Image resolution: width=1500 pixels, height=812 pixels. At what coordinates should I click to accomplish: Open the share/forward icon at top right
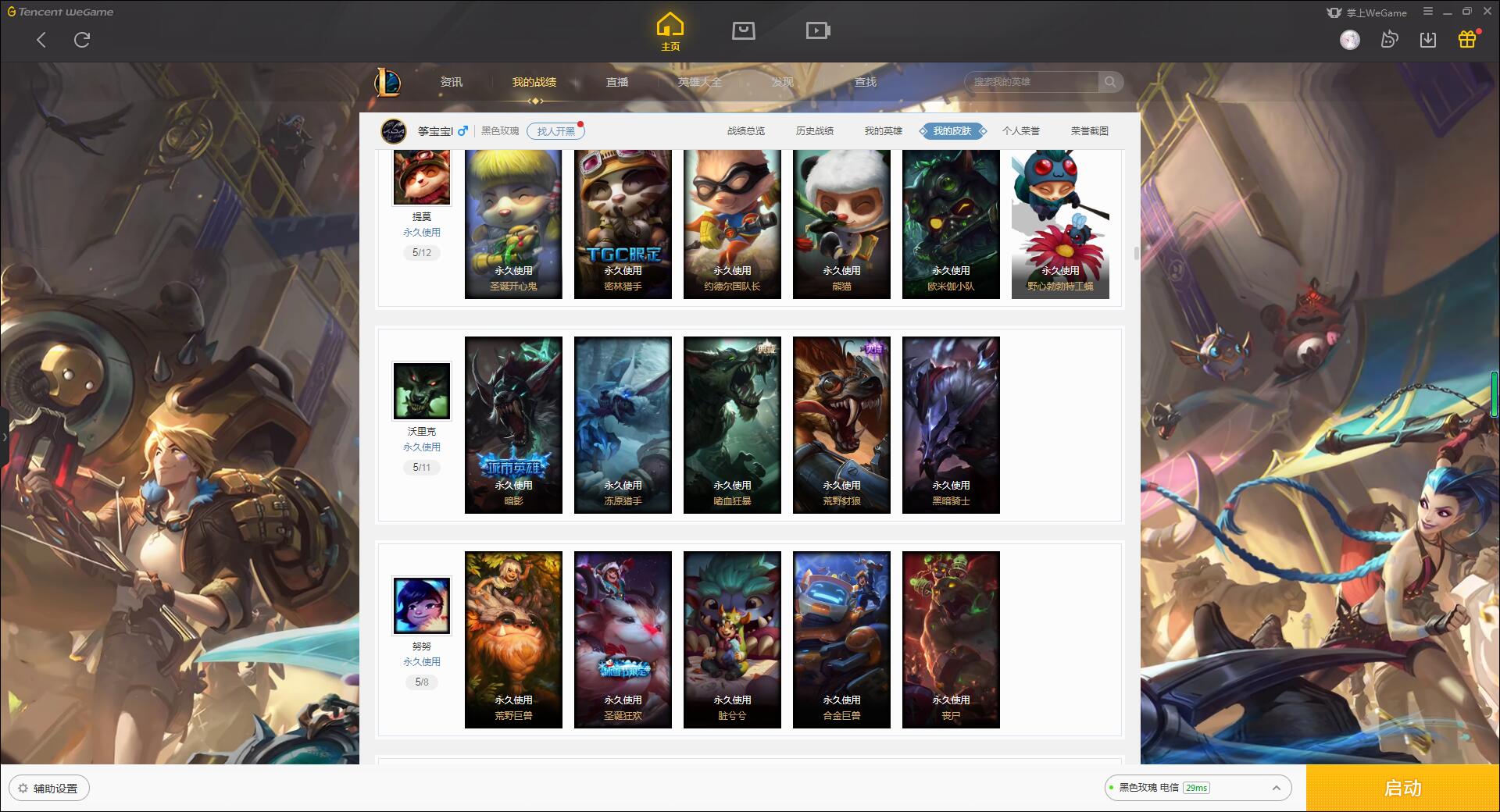pyautogui.click(x=1389, y=39)
